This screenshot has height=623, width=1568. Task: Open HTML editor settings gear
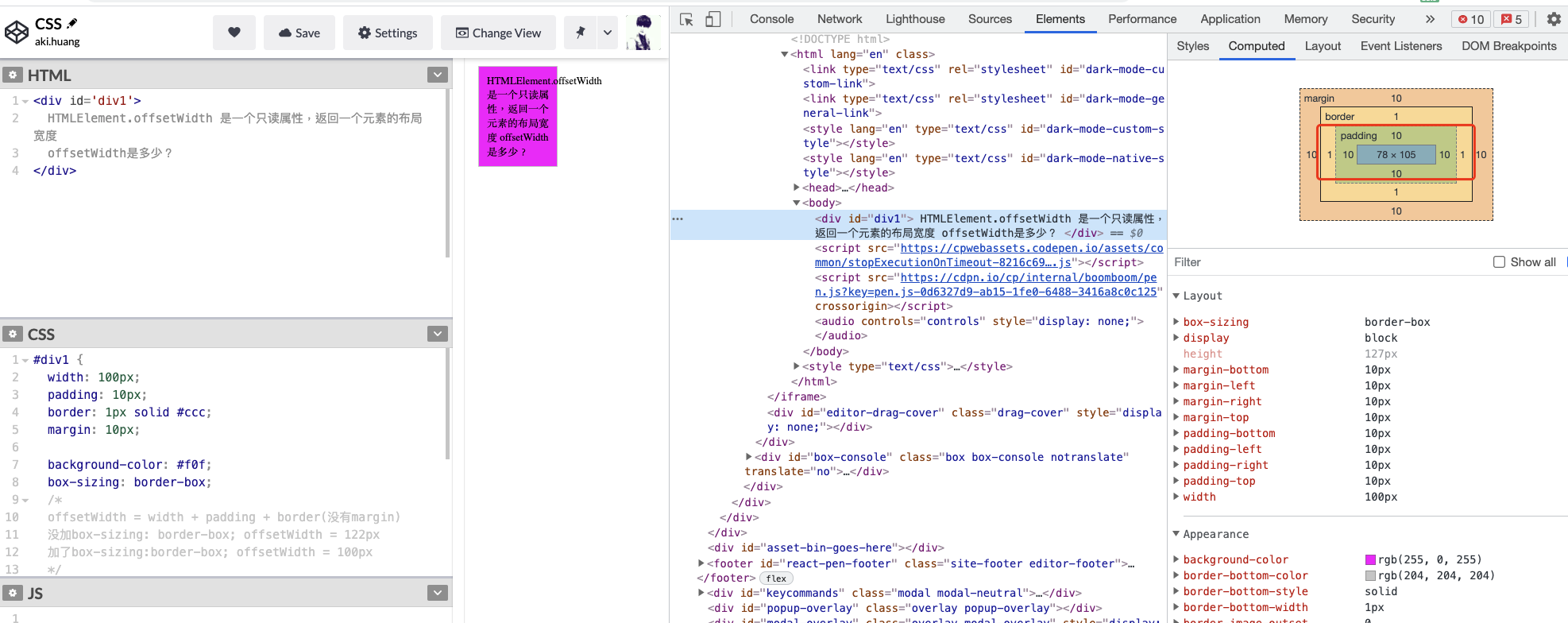coord(13,75)
